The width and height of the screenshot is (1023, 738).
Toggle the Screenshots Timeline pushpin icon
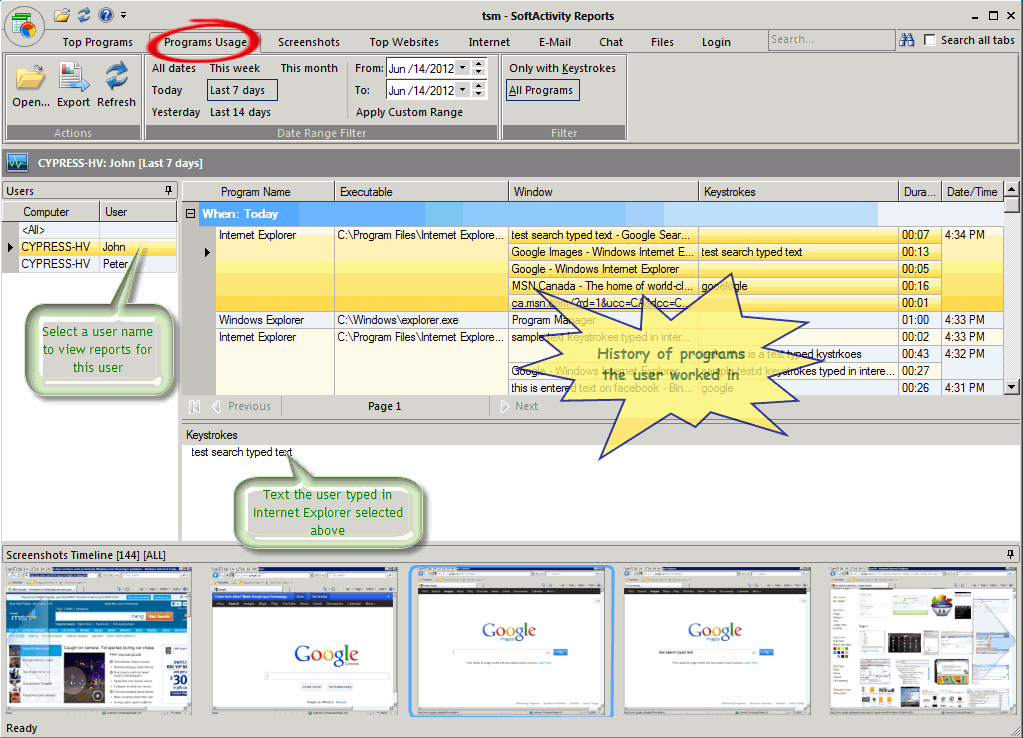pyautogui.click(x=1011, y=555)
